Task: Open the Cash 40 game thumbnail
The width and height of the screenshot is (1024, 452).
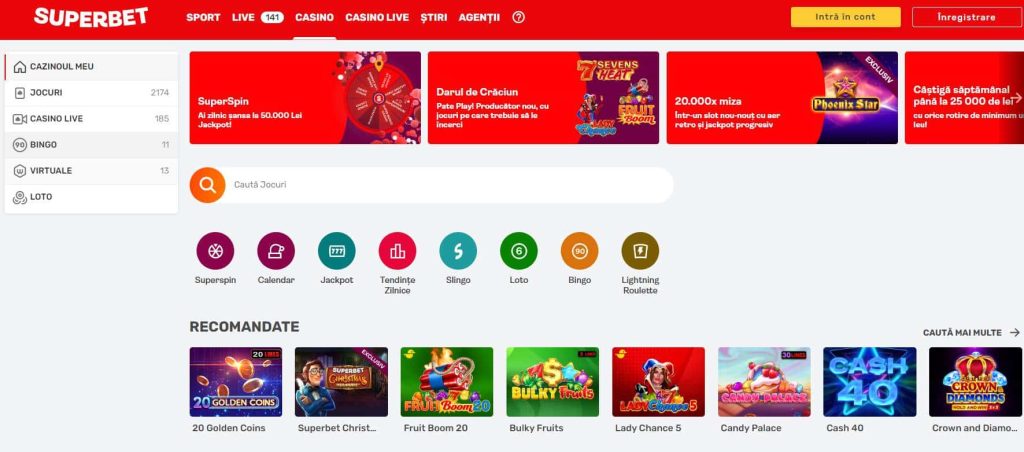Action: 869,381
